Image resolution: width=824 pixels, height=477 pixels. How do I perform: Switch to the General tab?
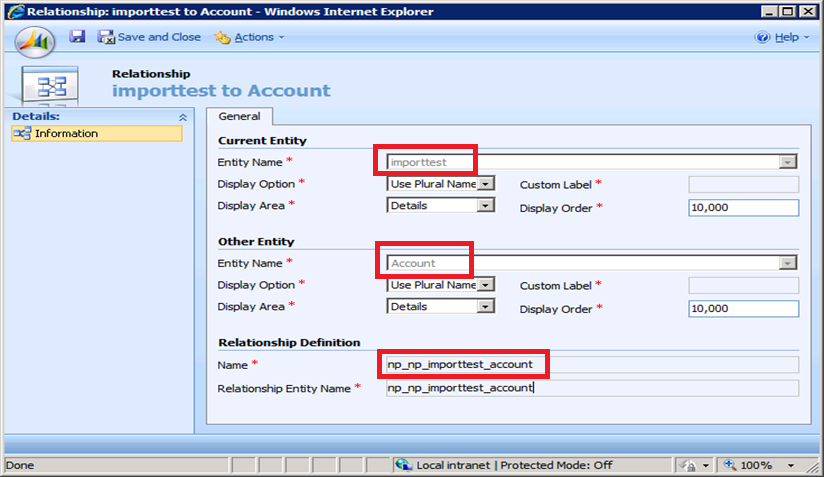click(239, 117)
